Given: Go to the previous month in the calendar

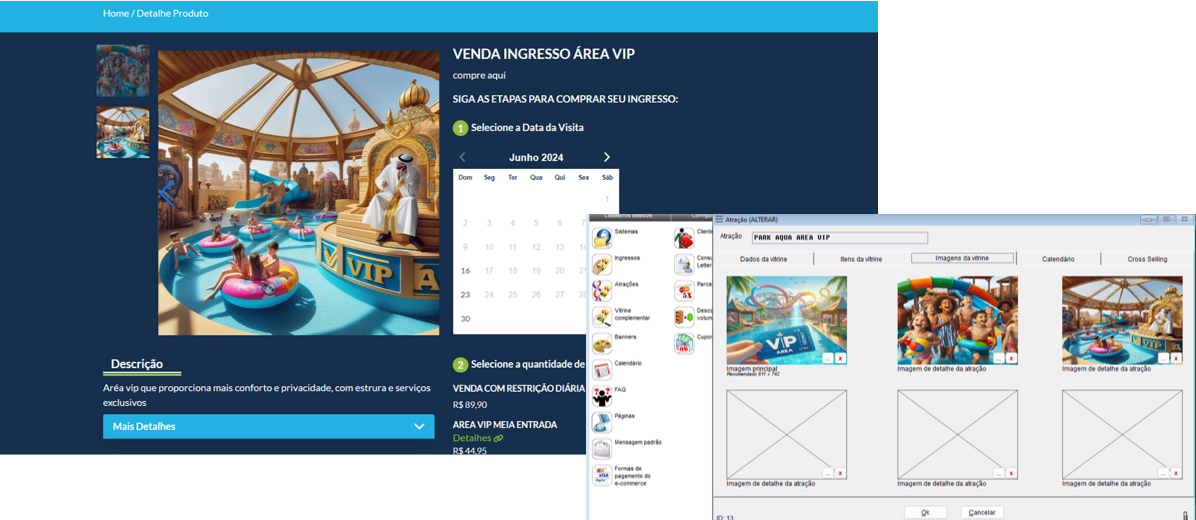Looking at the screenshot, I should tap(462, 157).
